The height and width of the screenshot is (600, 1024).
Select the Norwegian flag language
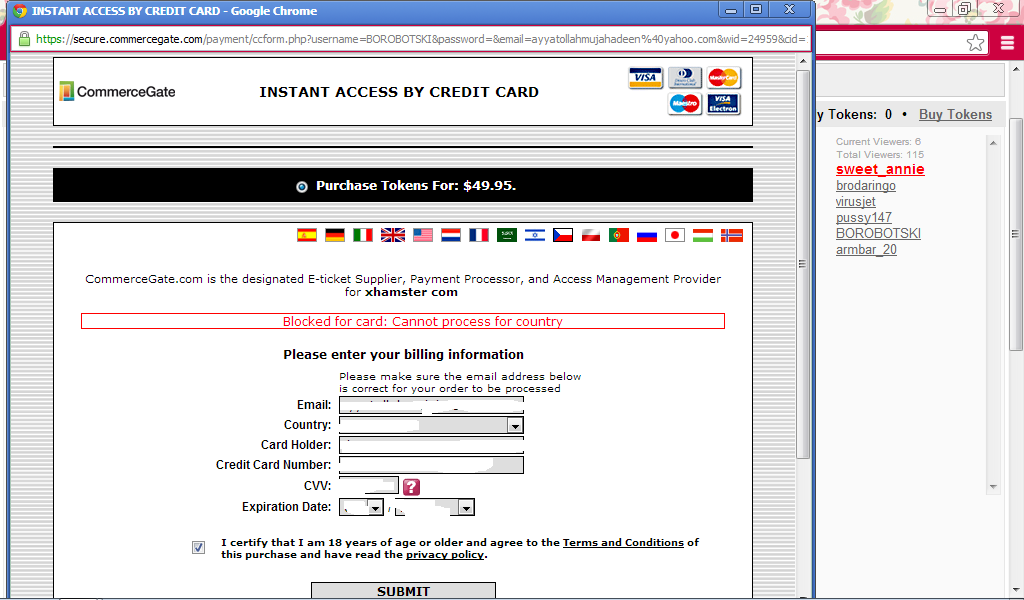731,235
